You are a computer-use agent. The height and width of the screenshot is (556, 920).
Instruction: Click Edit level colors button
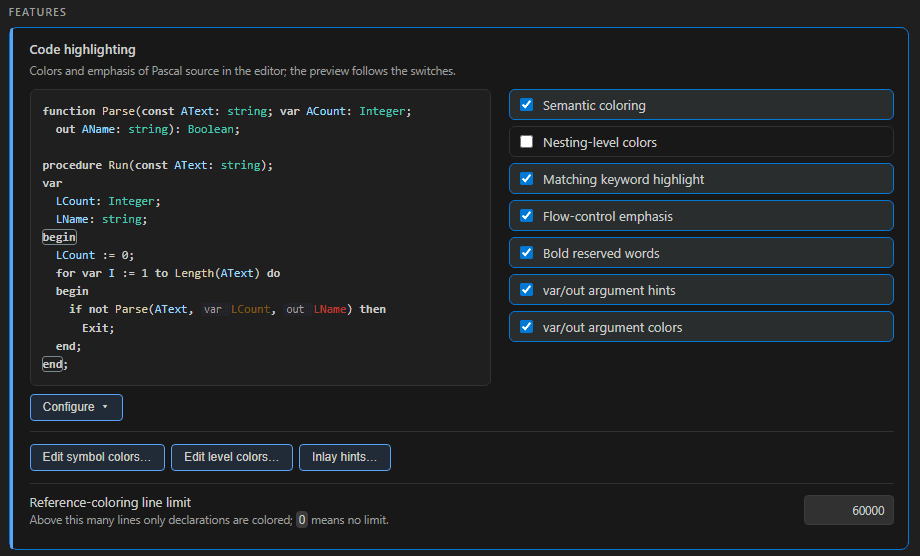click(x=232, y=457)
